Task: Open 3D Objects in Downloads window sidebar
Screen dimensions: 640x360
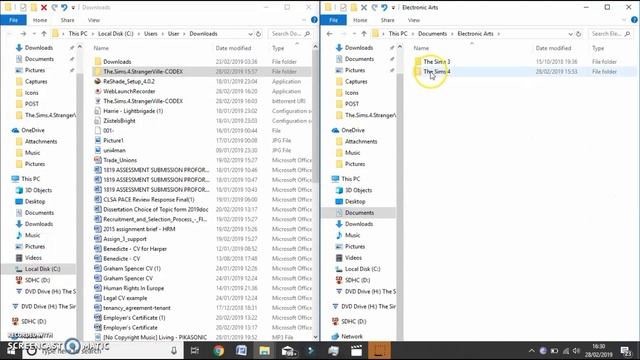Action: tap(38, 190)
